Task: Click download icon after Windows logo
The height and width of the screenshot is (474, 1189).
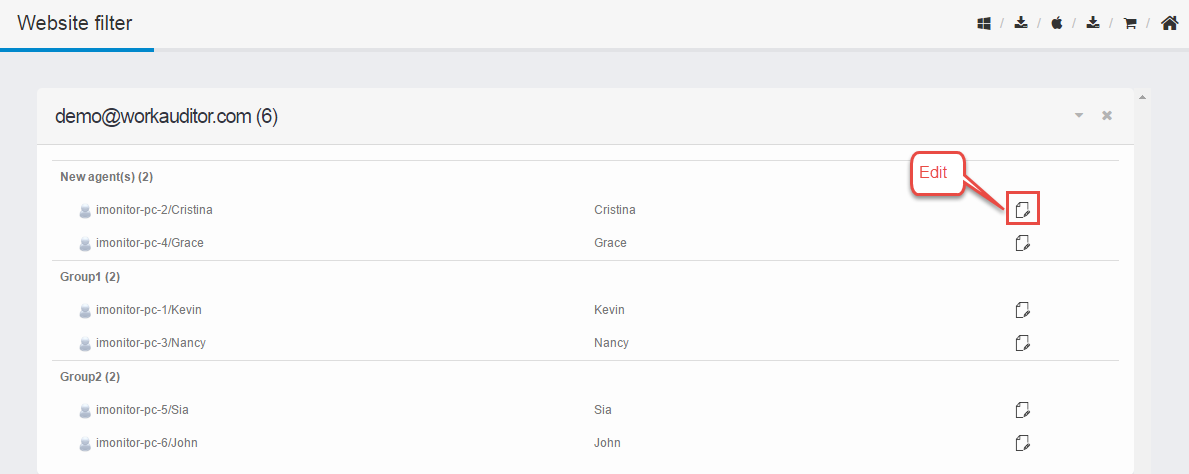Action: pos(1021,24)
